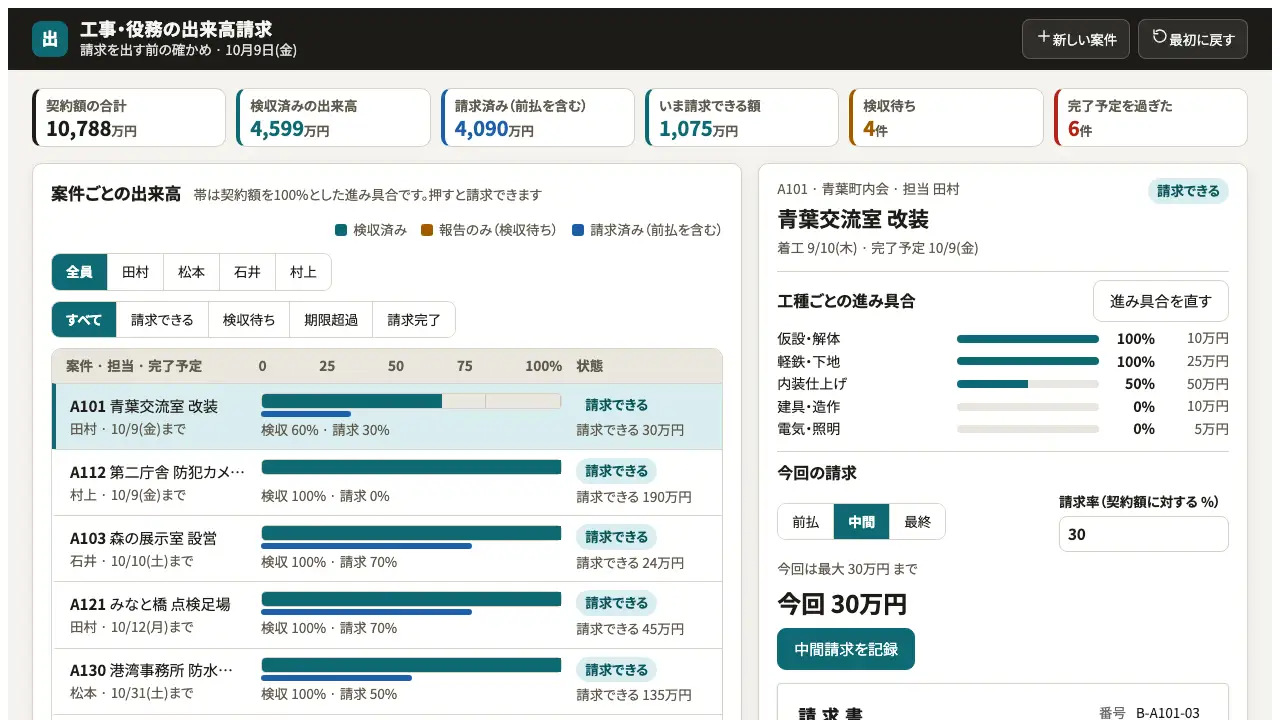Click the 完了予定を過ぎた 6件 card

(x=1151, y=118)
